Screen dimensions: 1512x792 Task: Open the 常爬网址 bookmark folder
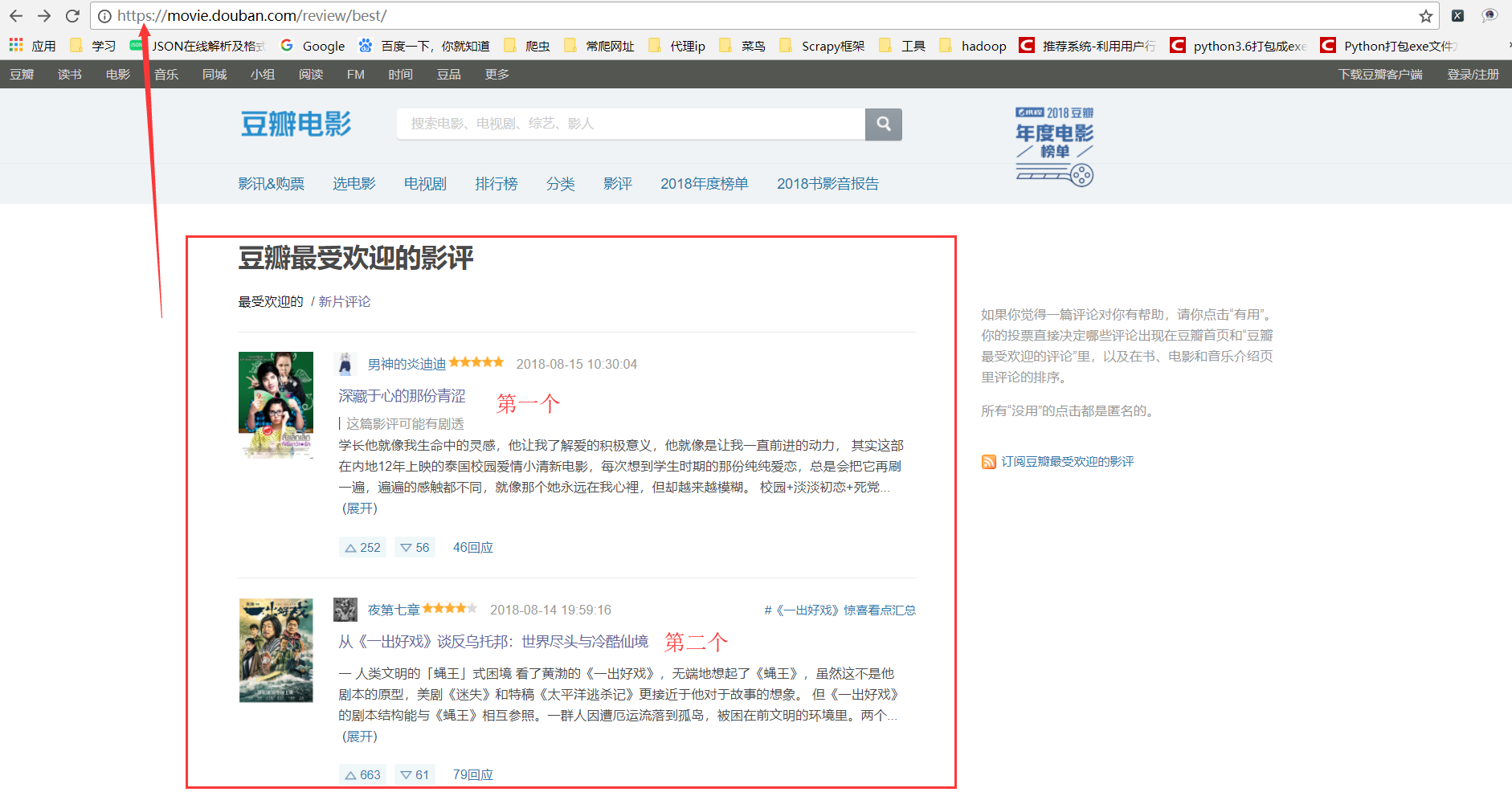pyautogui.click(x=599, y=46)
